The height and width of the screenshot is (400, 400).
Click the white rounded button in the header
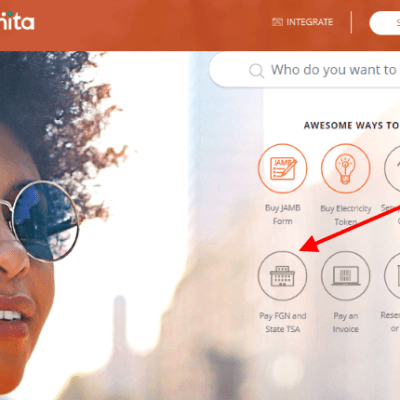385,23
